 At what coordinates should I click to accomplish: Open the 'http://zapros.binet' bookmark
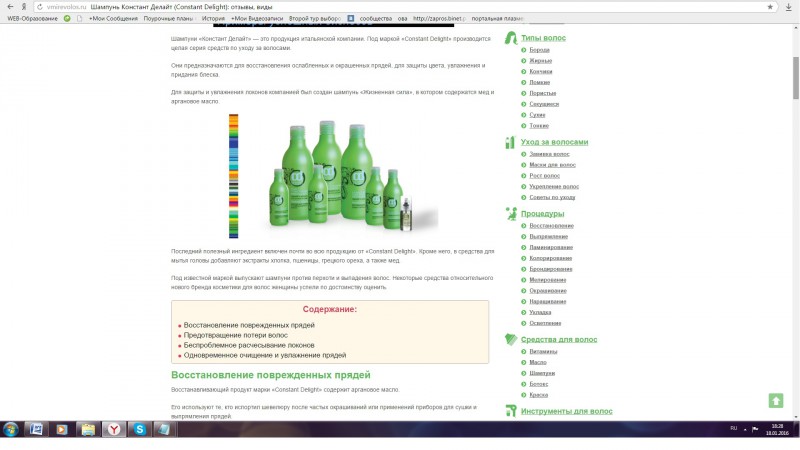(x=439, y=18)
